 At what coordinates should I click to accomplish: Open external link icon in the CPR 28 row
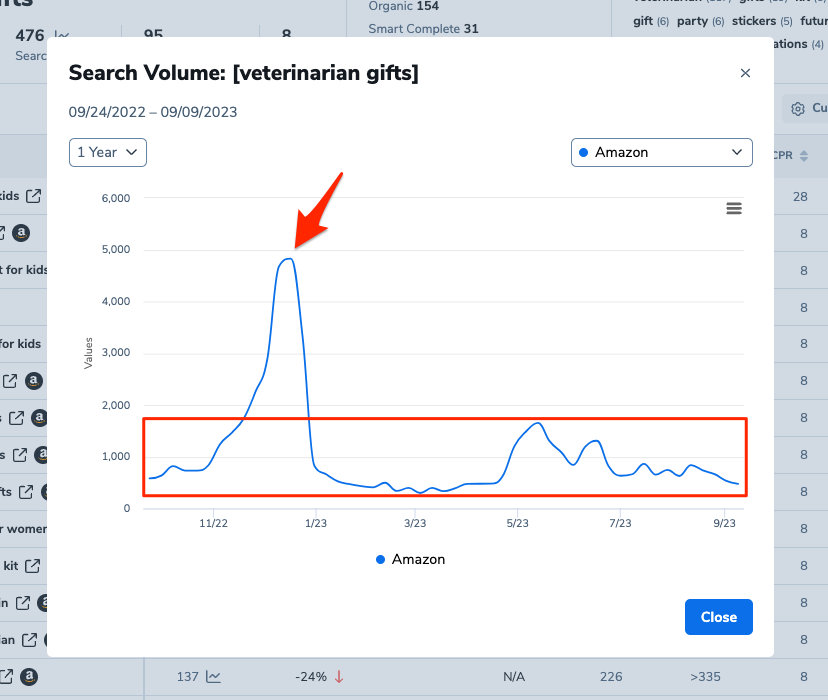pos(34,196)
